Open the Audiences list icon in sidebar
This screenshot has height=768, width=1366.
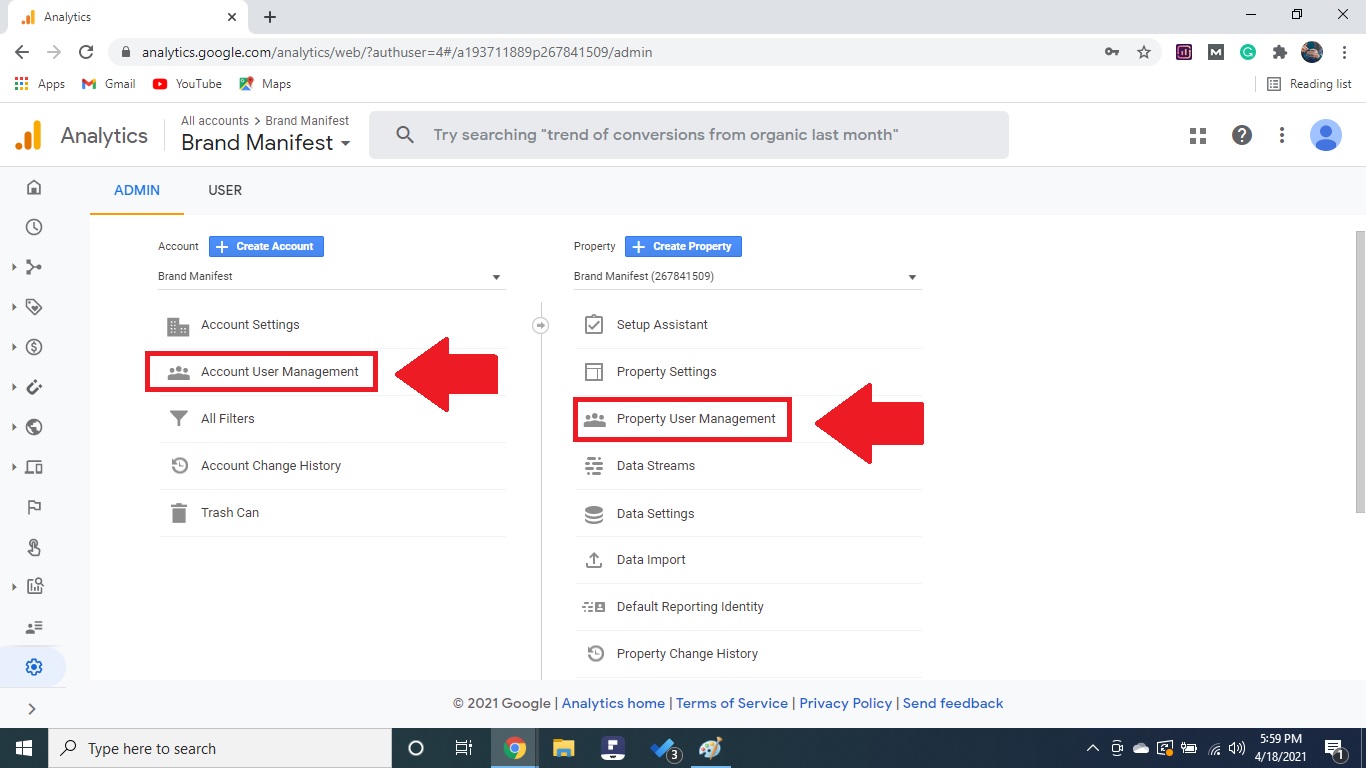point(34,627)
